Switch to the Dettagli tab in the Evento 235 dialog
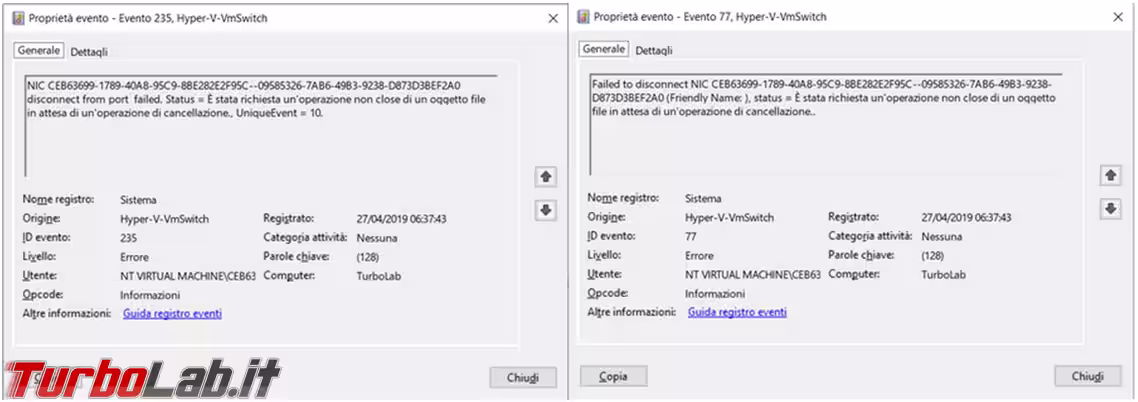 tap(89, 51)
